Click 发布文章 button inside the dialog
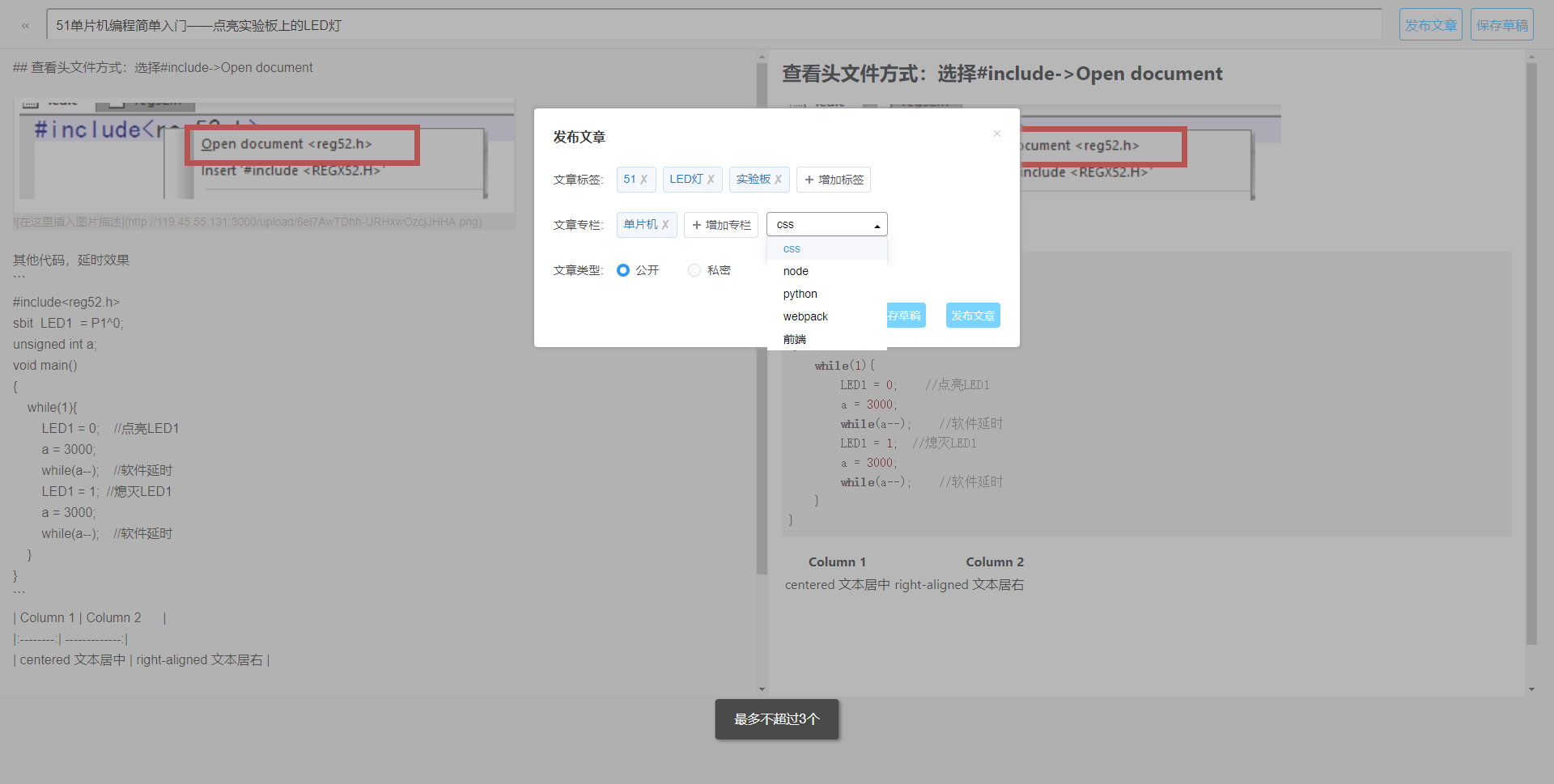Viewport: 1554px width, 784px height. 973,316
